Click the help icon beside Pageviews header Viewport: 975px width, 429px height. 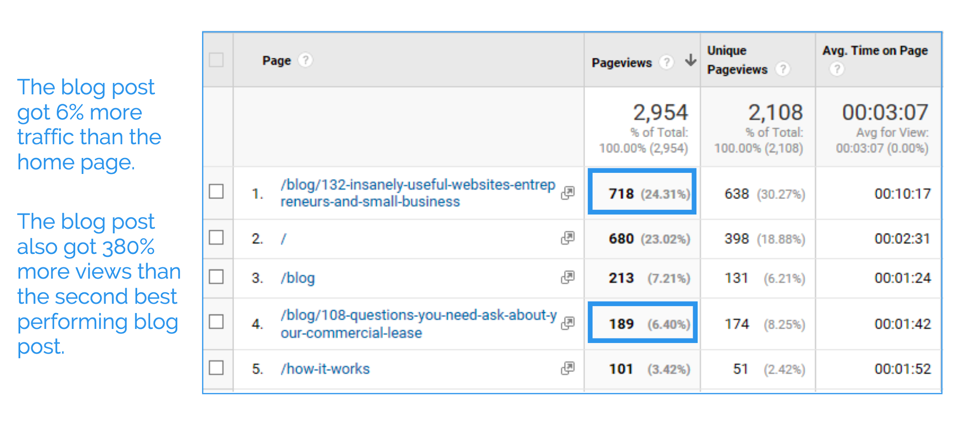[667, 62]
